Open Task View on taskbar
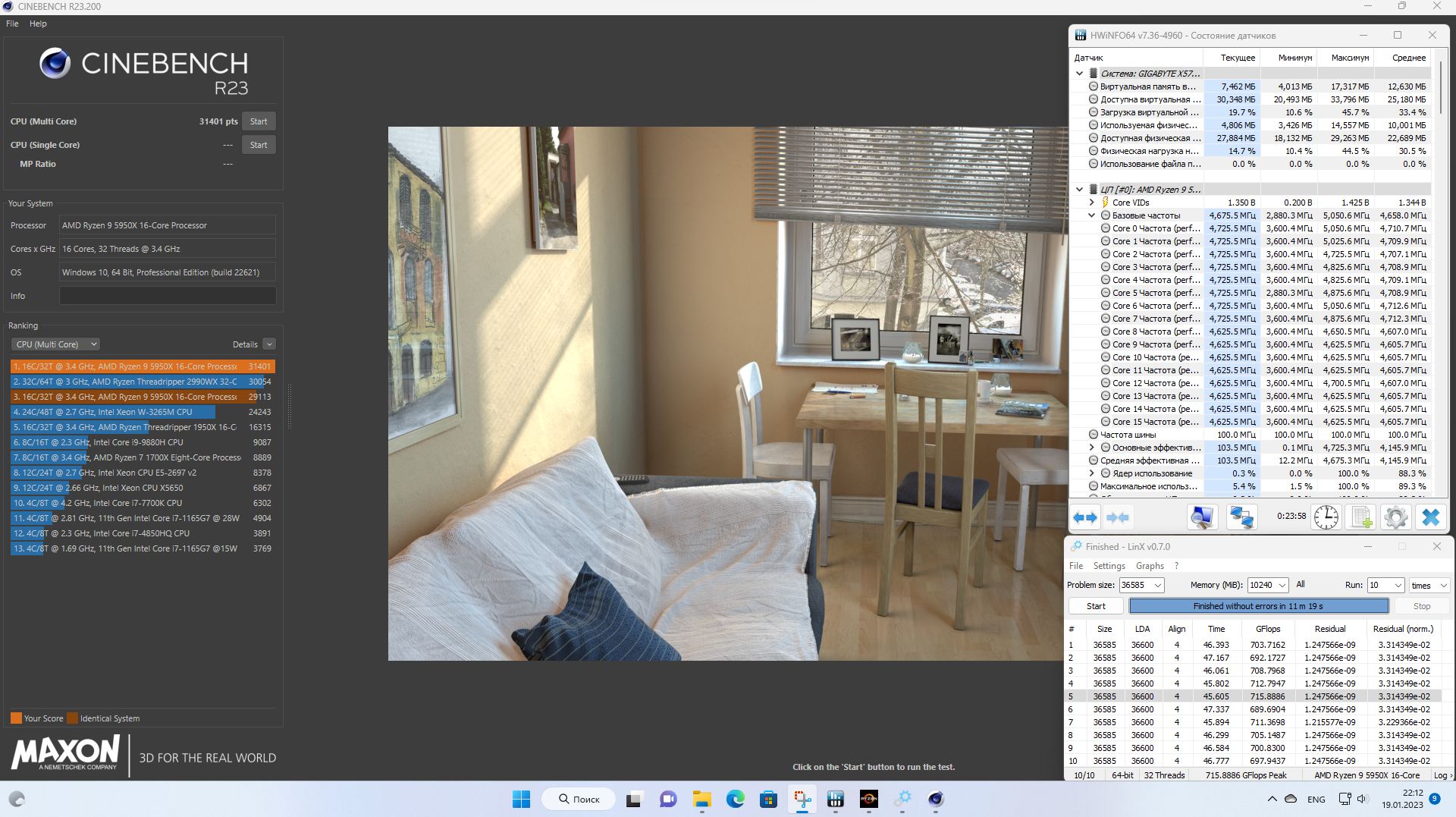The height and width of the screenshot is (817, 1456). (634, 799)
